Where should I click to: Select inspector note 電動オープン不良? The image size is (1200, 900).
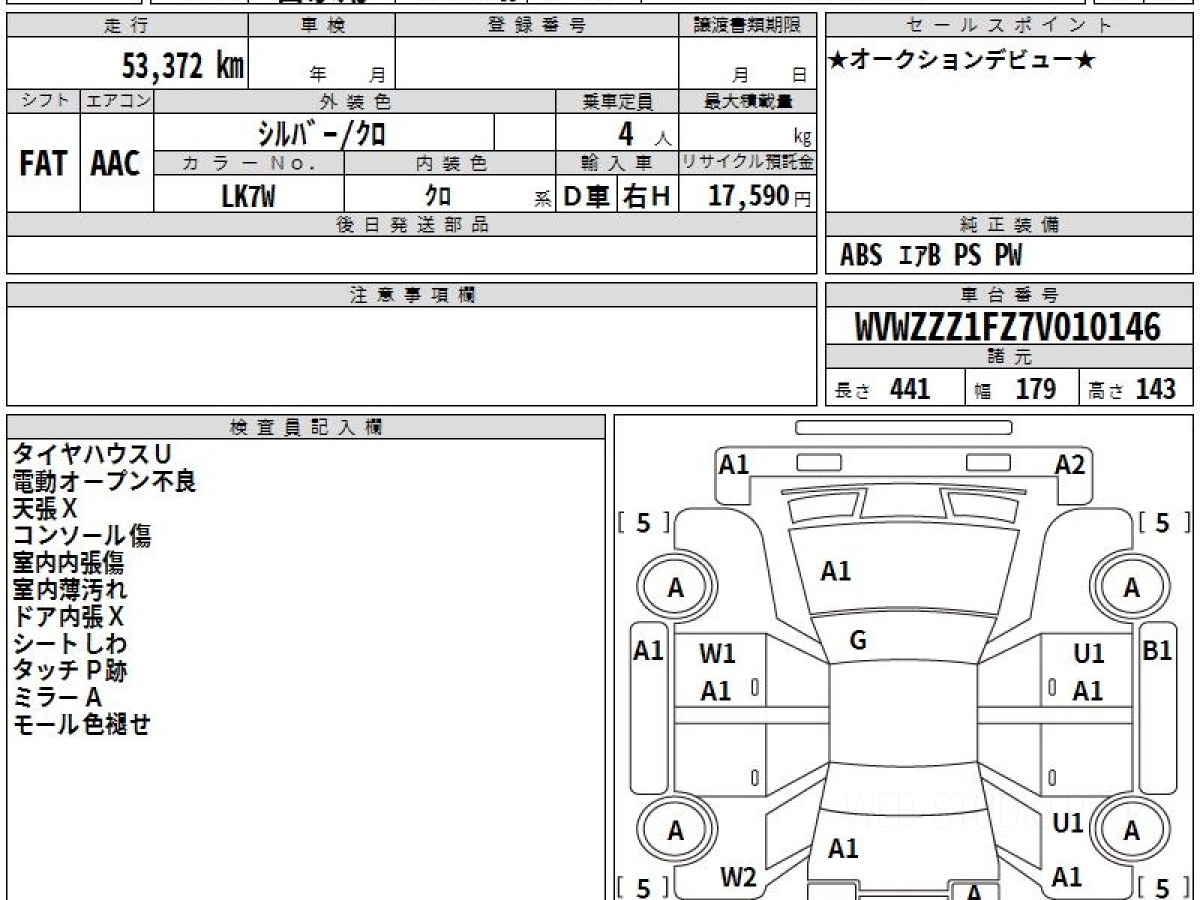coord(104,482)
